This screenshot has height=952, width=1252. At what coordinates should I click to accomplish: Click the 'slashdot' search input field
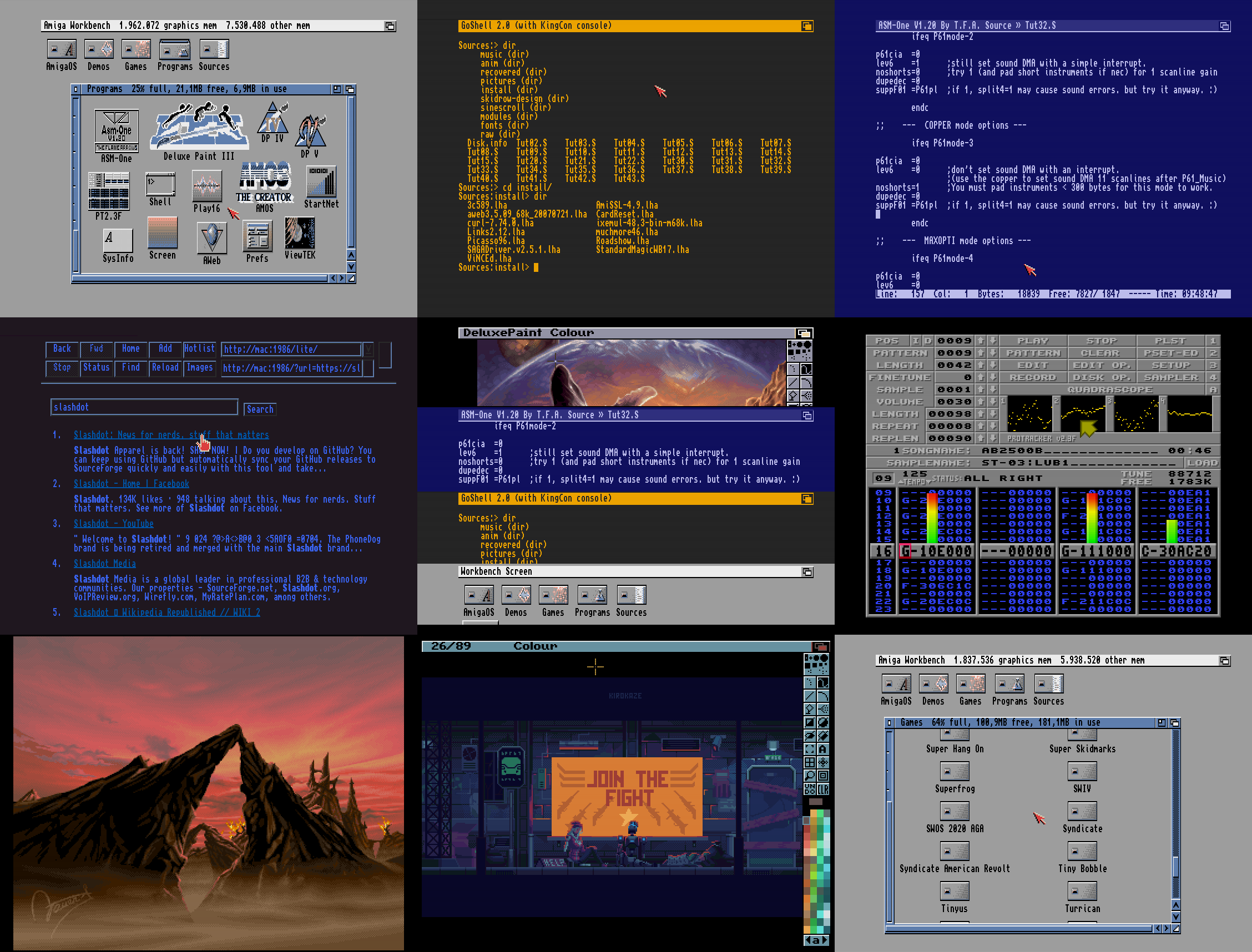[x=144, y=407]
